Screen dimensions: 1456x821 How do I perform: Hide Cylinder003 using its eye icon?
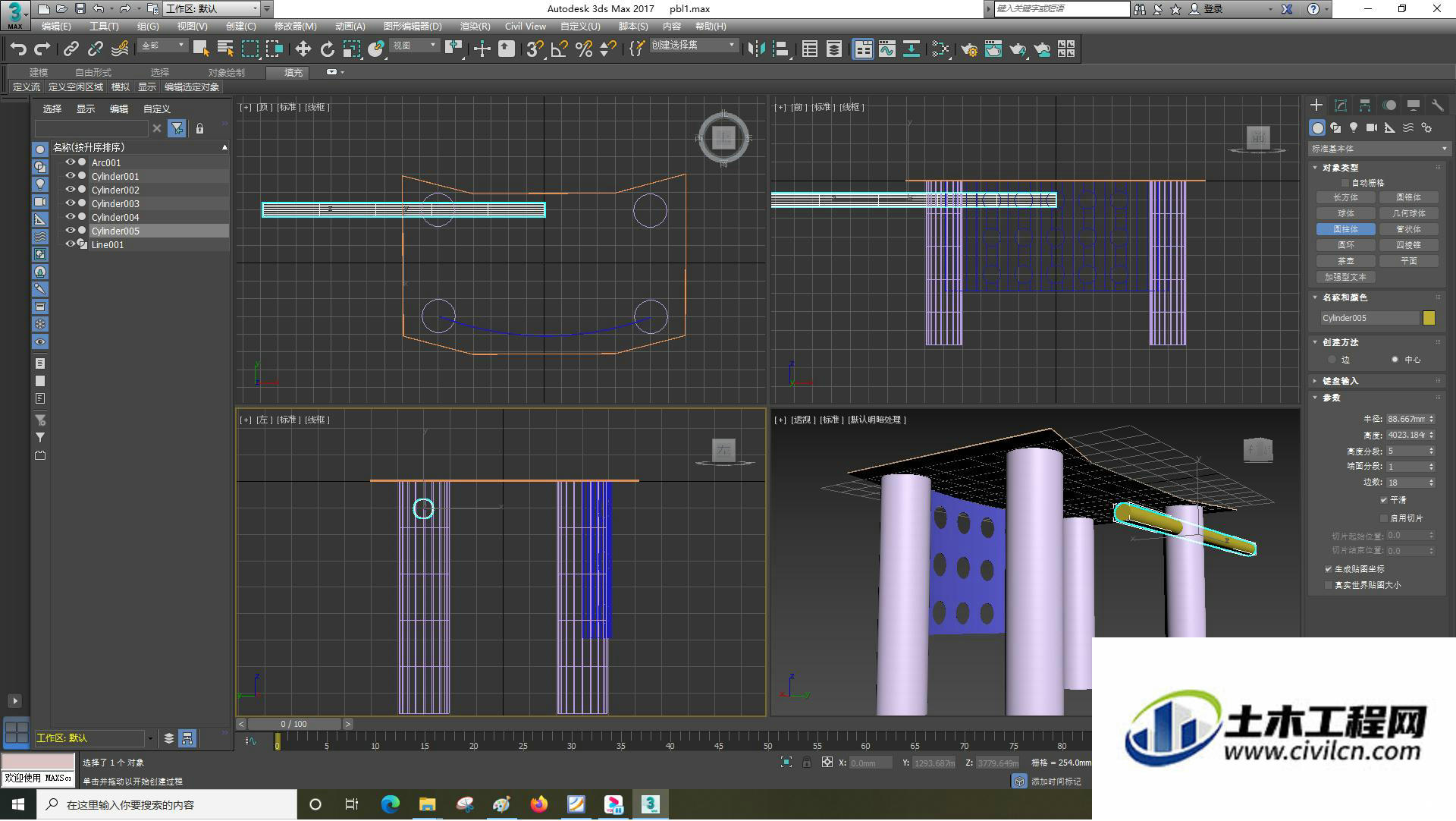click(x=71, y=203)
